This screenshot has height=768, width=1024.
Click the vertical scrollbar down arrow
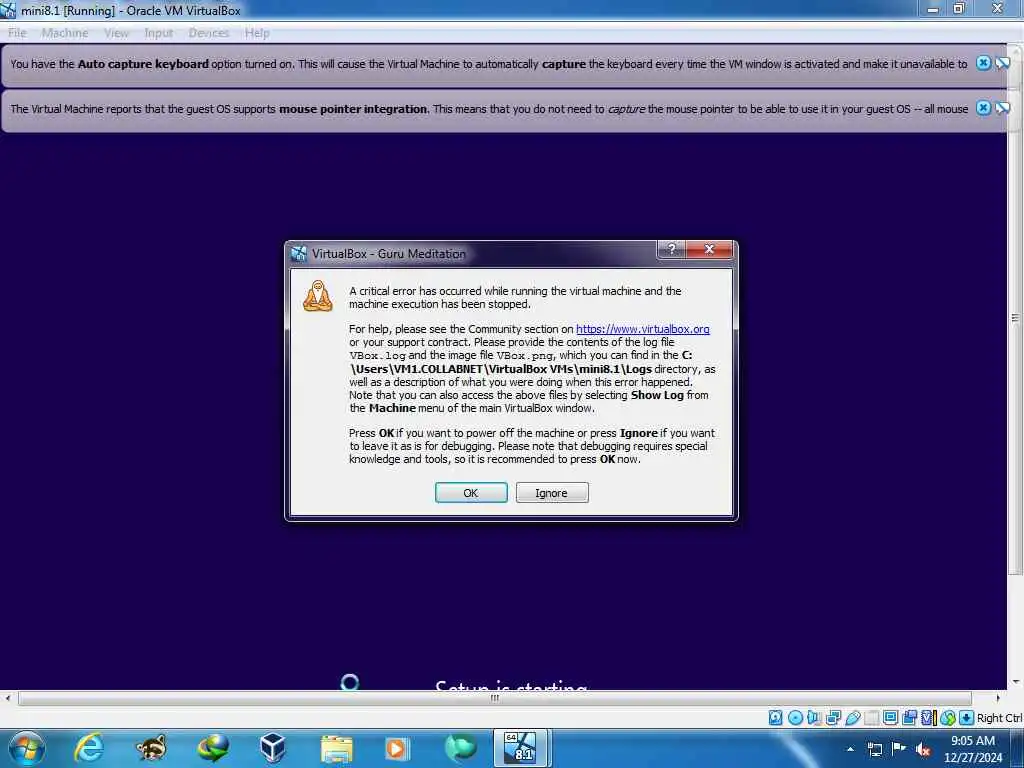click(x=1015, y=682)
